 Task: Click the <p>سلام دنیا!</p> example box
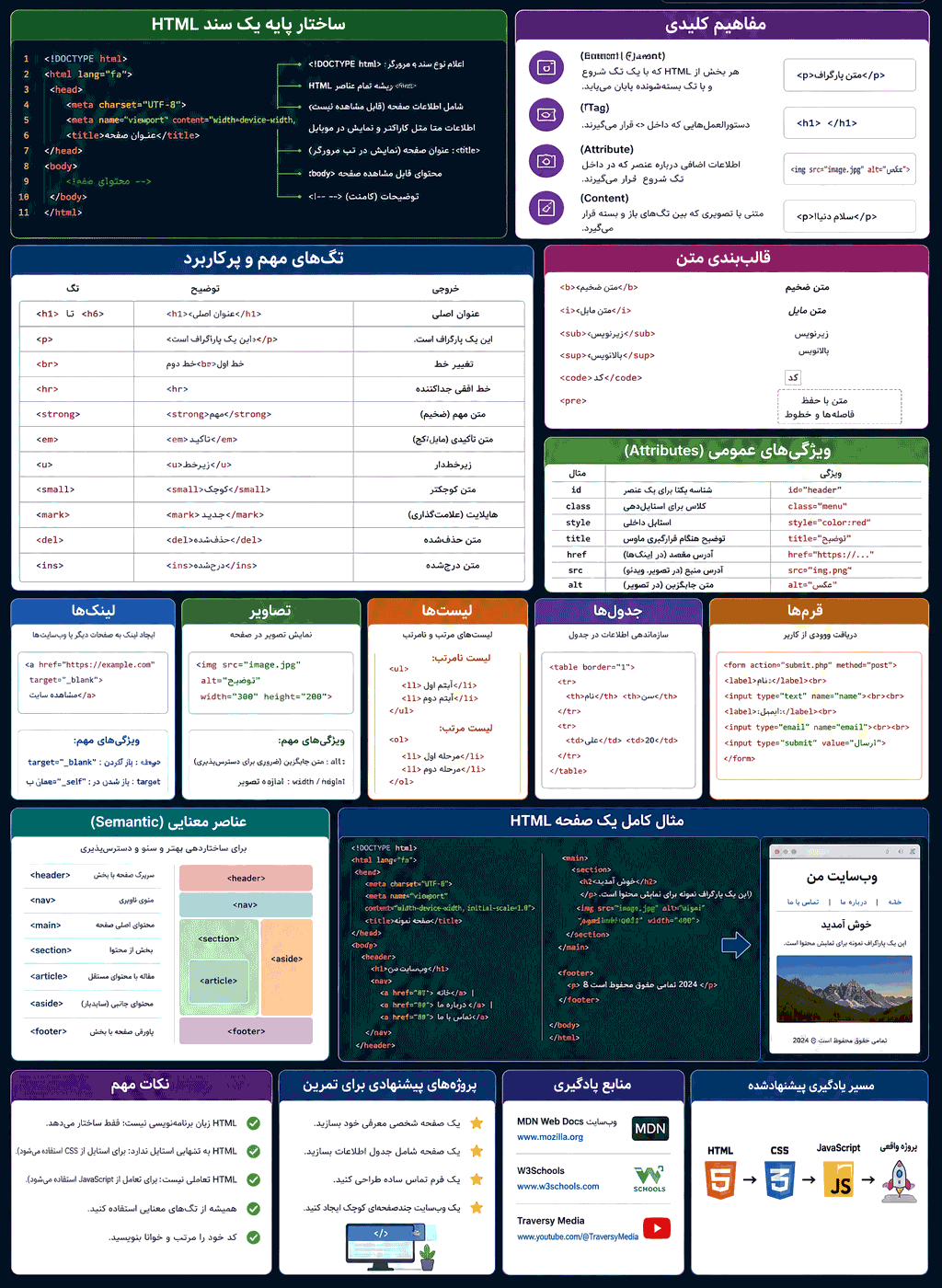(x=849, y=216)
